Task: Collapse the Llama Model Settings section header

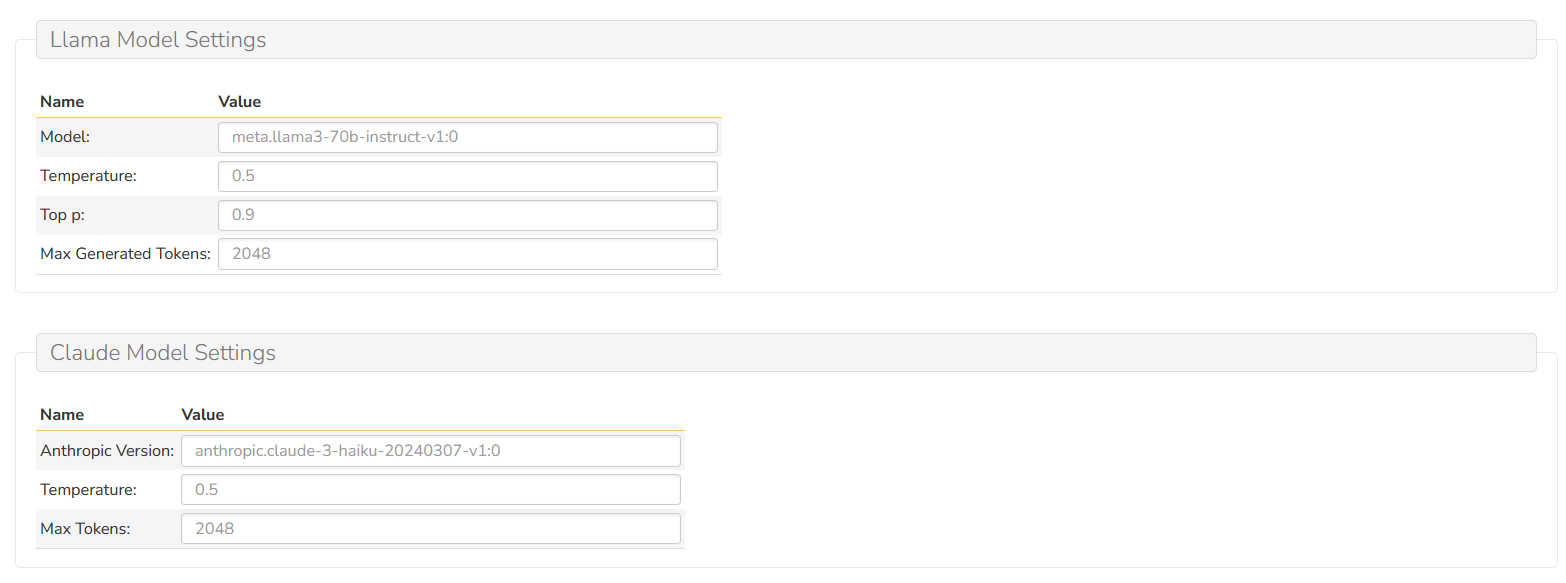Action: coord(158,40)
